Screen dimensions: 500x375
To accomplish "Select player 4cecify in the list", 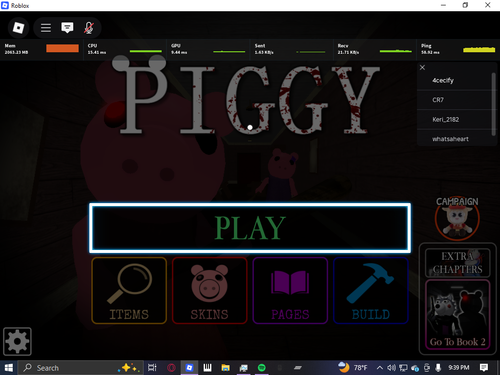I will pyautogui.click(x=454, y=80).
